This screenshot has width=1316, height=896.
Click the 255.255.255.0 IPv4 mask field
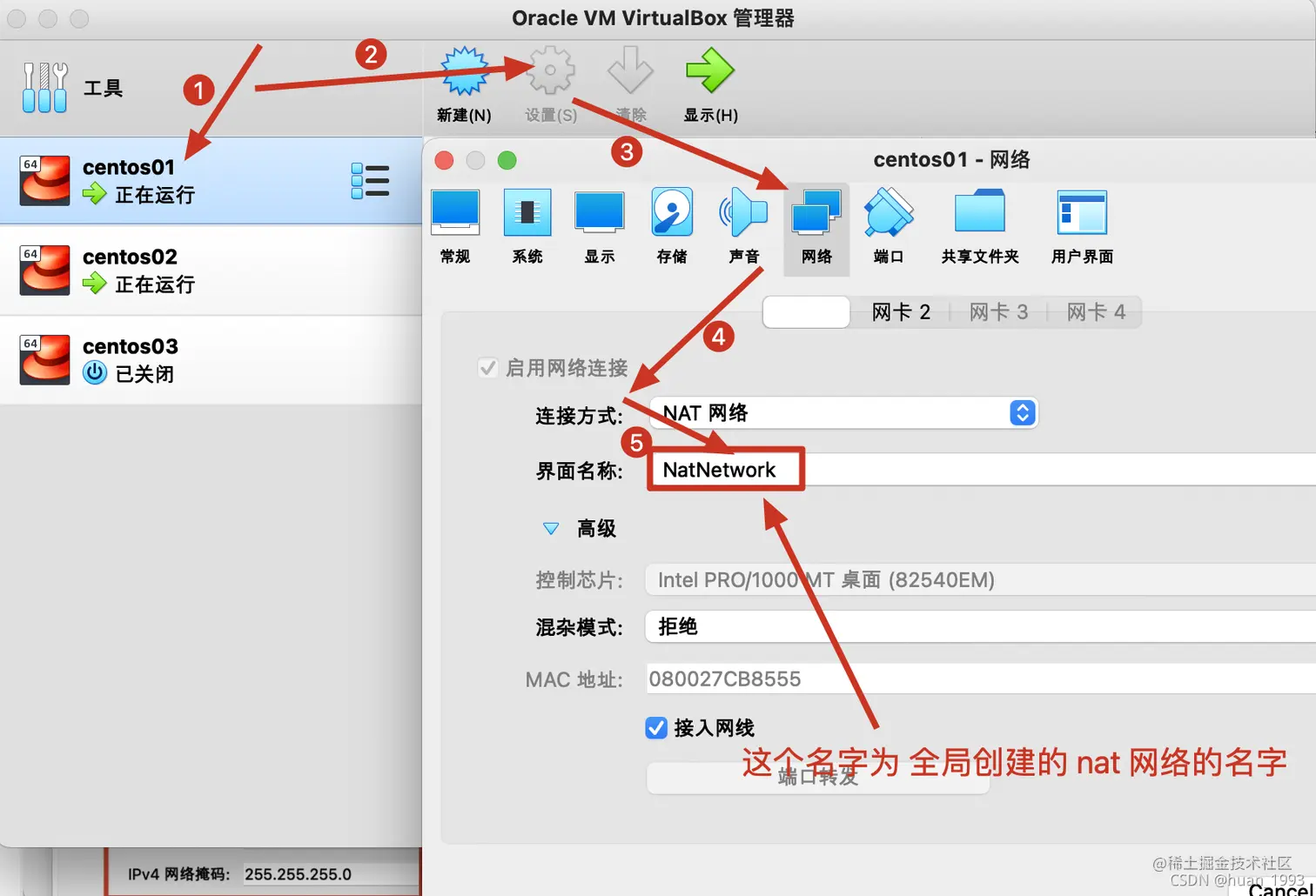point(331,874)
